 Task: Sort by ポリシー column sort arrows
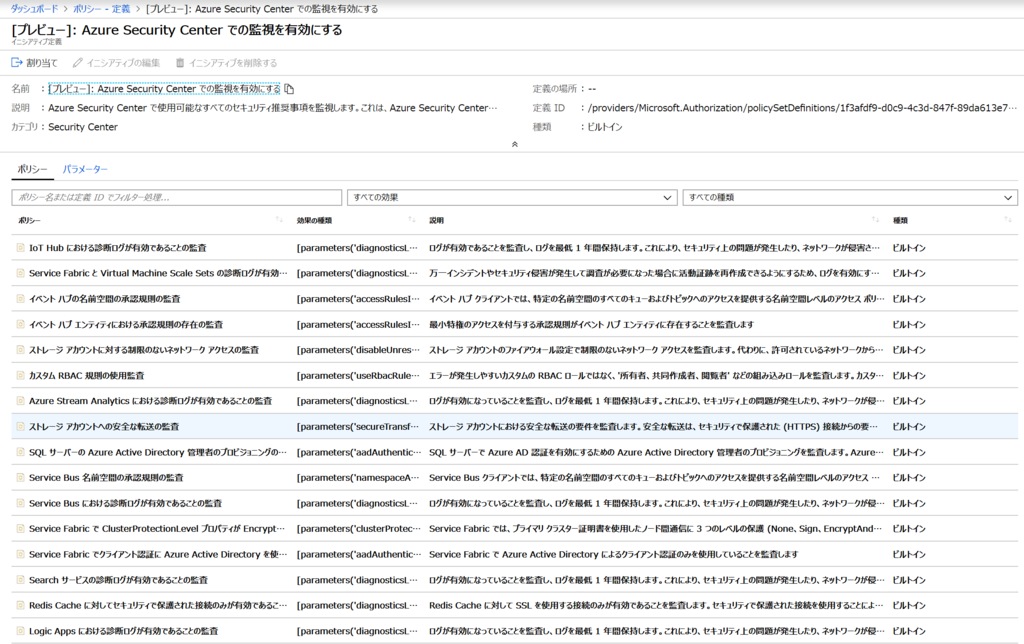279,220
